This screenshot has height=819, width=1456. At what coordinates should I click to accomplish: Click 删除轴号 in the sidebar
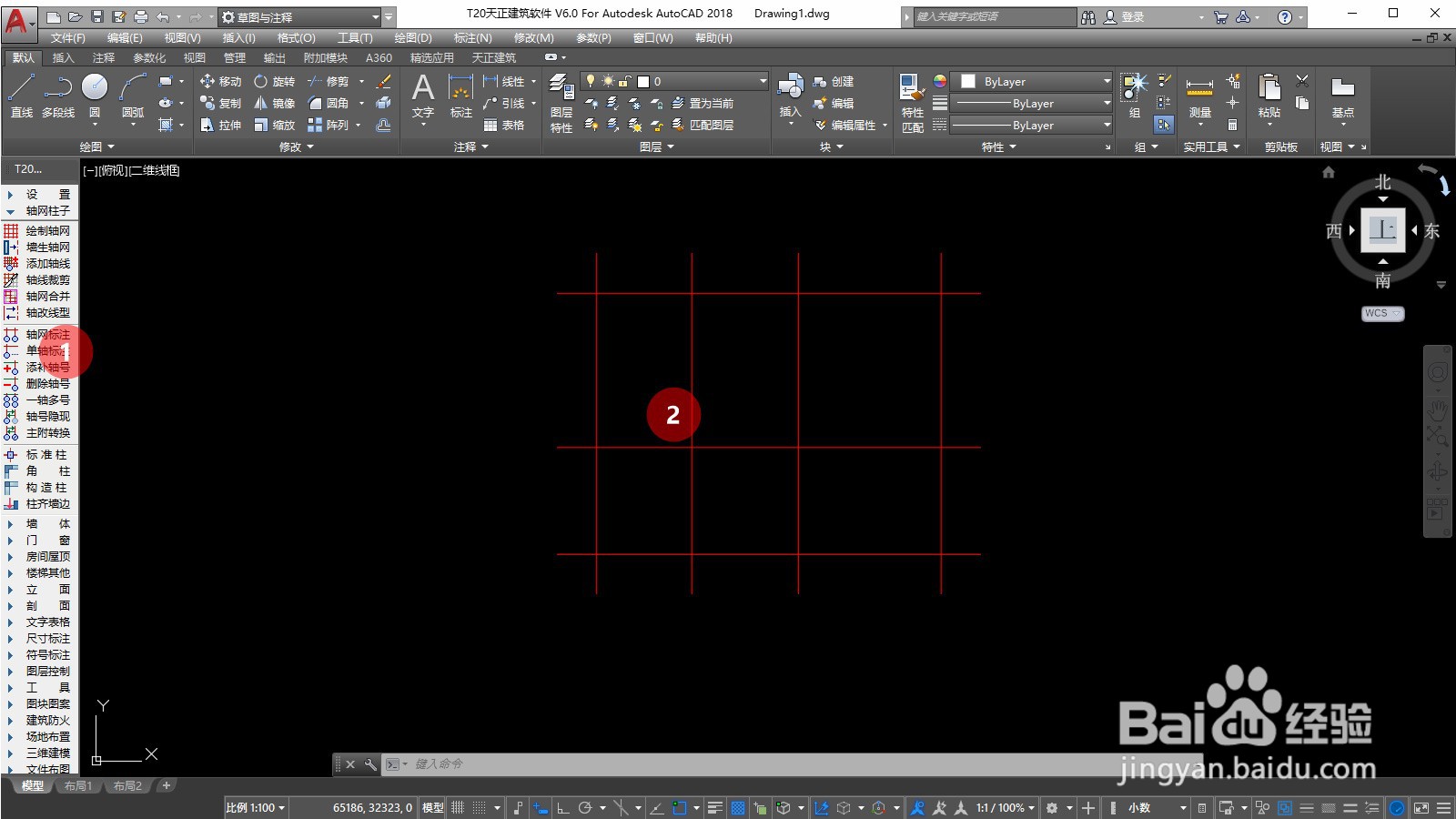tap(38, 383)
